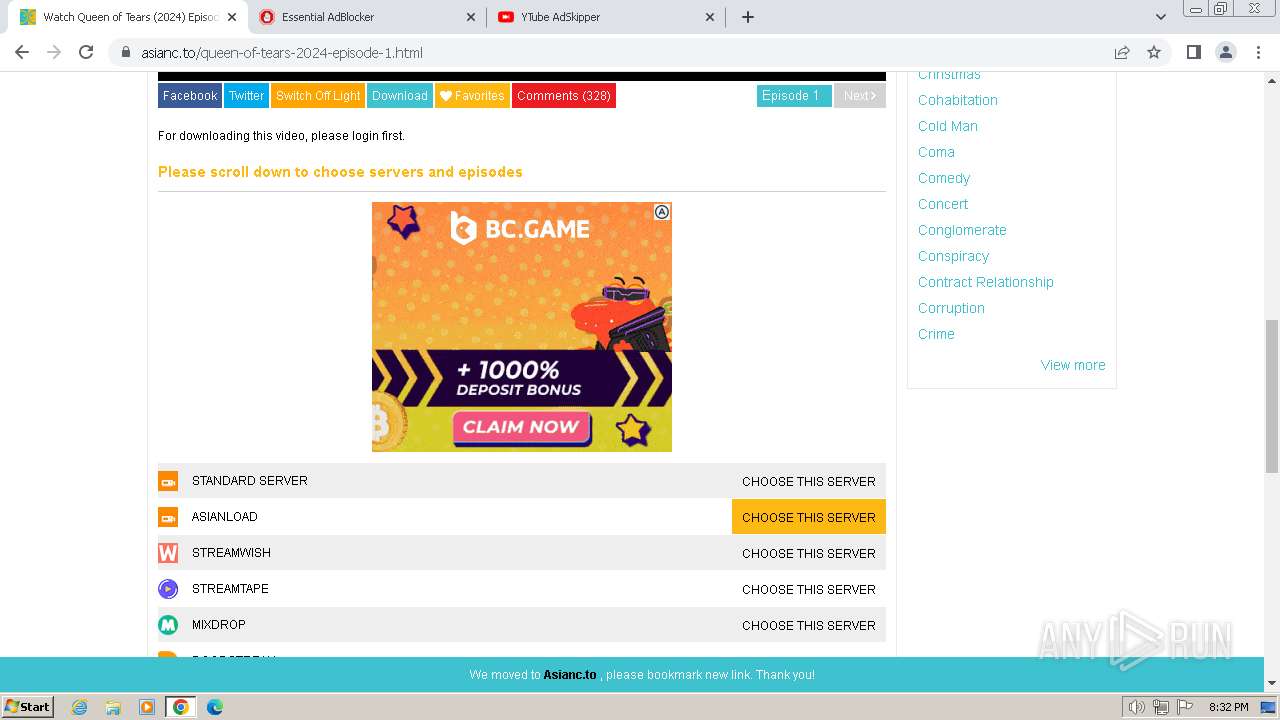Choose the STREAMWISH server

coord(809,553)
